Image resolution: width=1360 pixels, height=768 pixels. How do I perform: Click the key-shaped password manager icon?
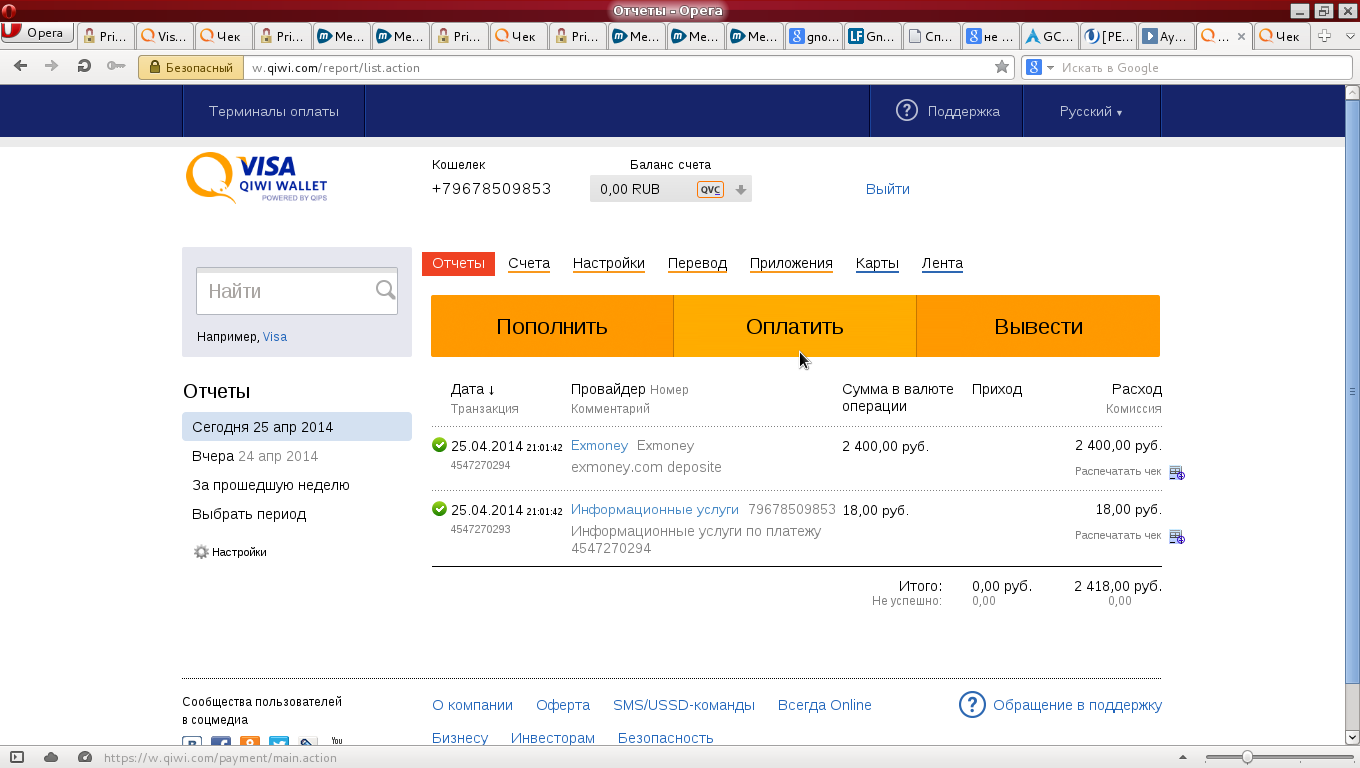click(116, 67)
